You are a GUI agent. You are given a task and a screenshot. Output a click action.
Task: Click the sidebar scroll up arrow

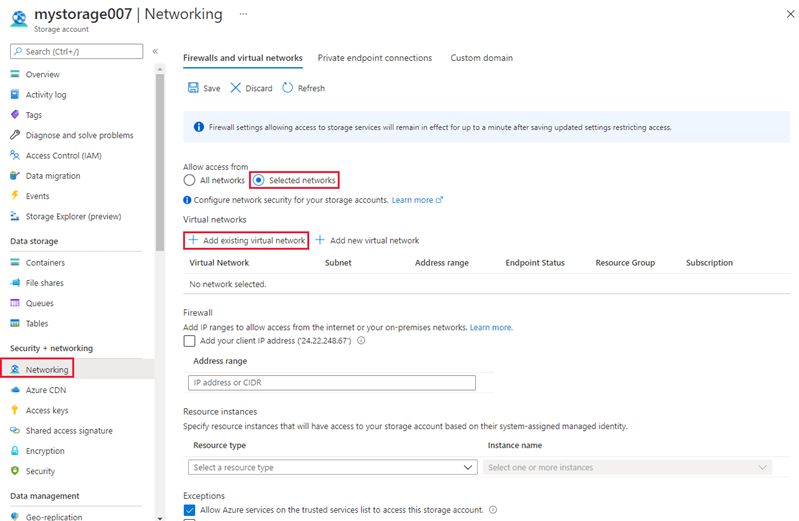tap(160, 69)
